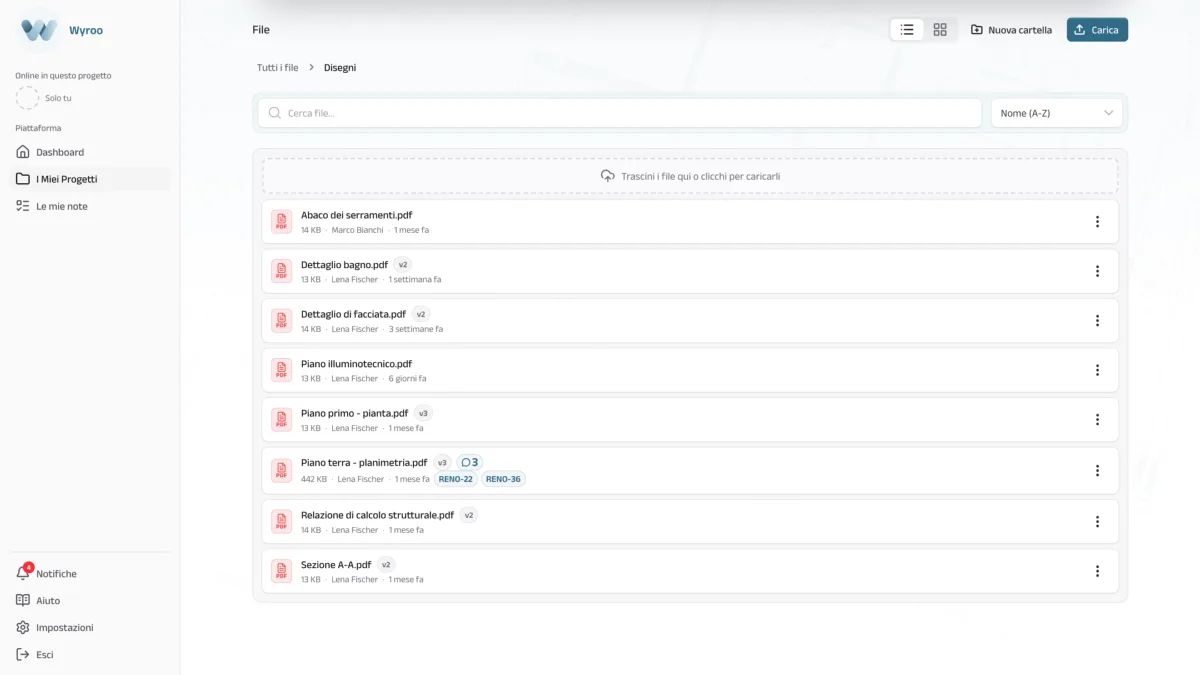
Task: Open options menu for Piano illuminotecnico.pdf
Action: click(1097, 370)
